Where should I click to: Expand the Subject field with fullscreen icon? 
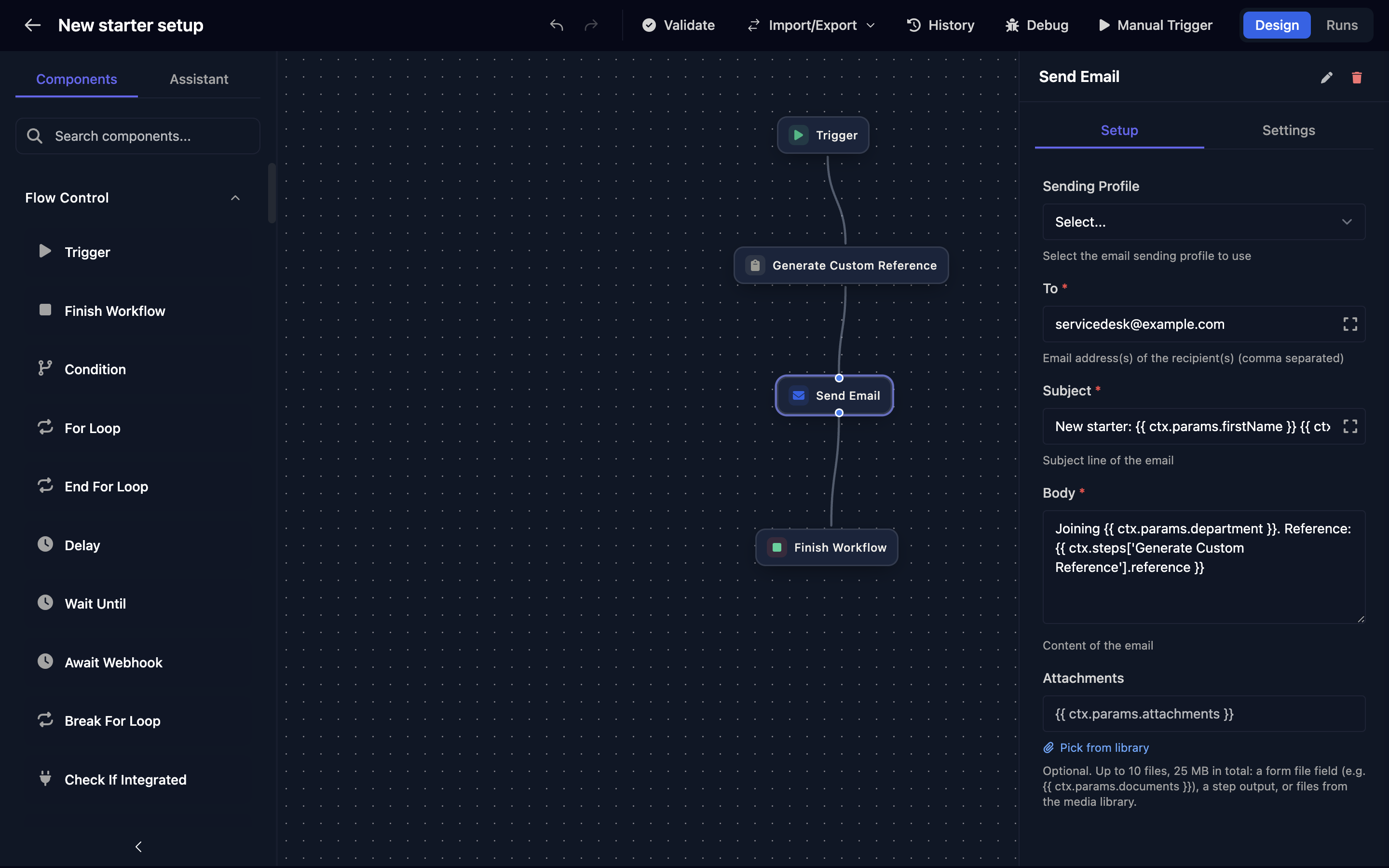(x=1350, y=427)
